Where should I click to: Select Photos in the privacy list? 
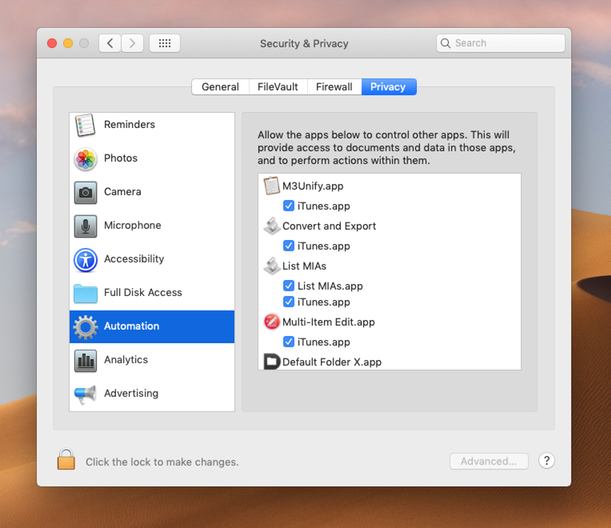[x=152, y=159]
